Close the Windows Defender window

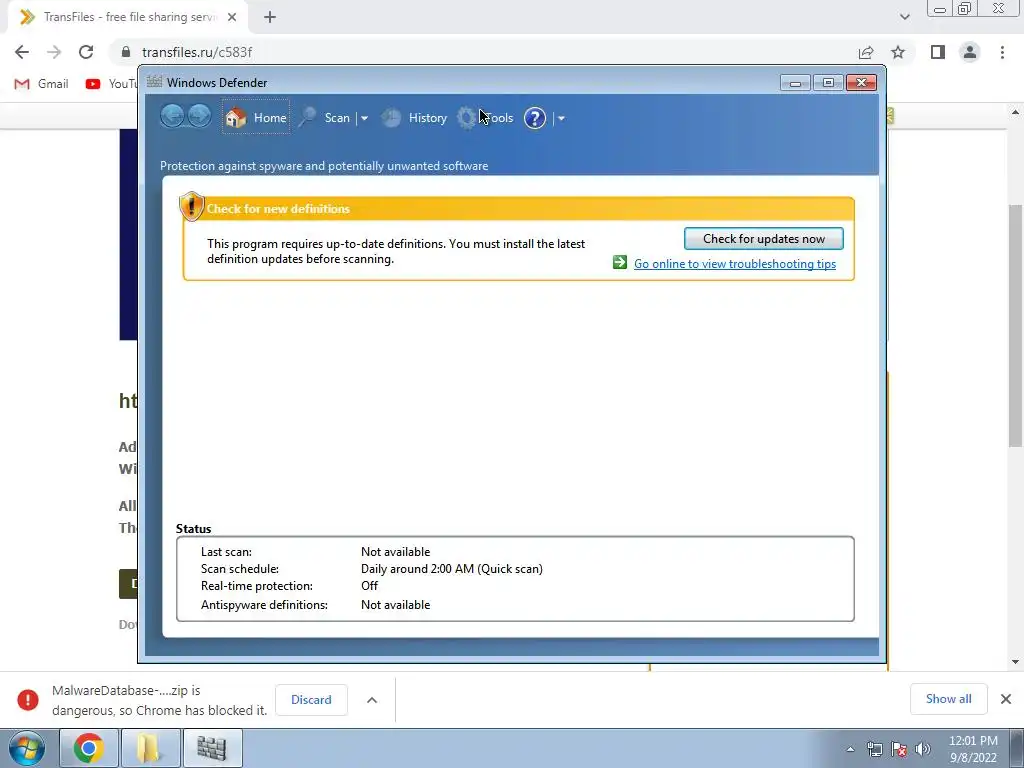(861, 83)
